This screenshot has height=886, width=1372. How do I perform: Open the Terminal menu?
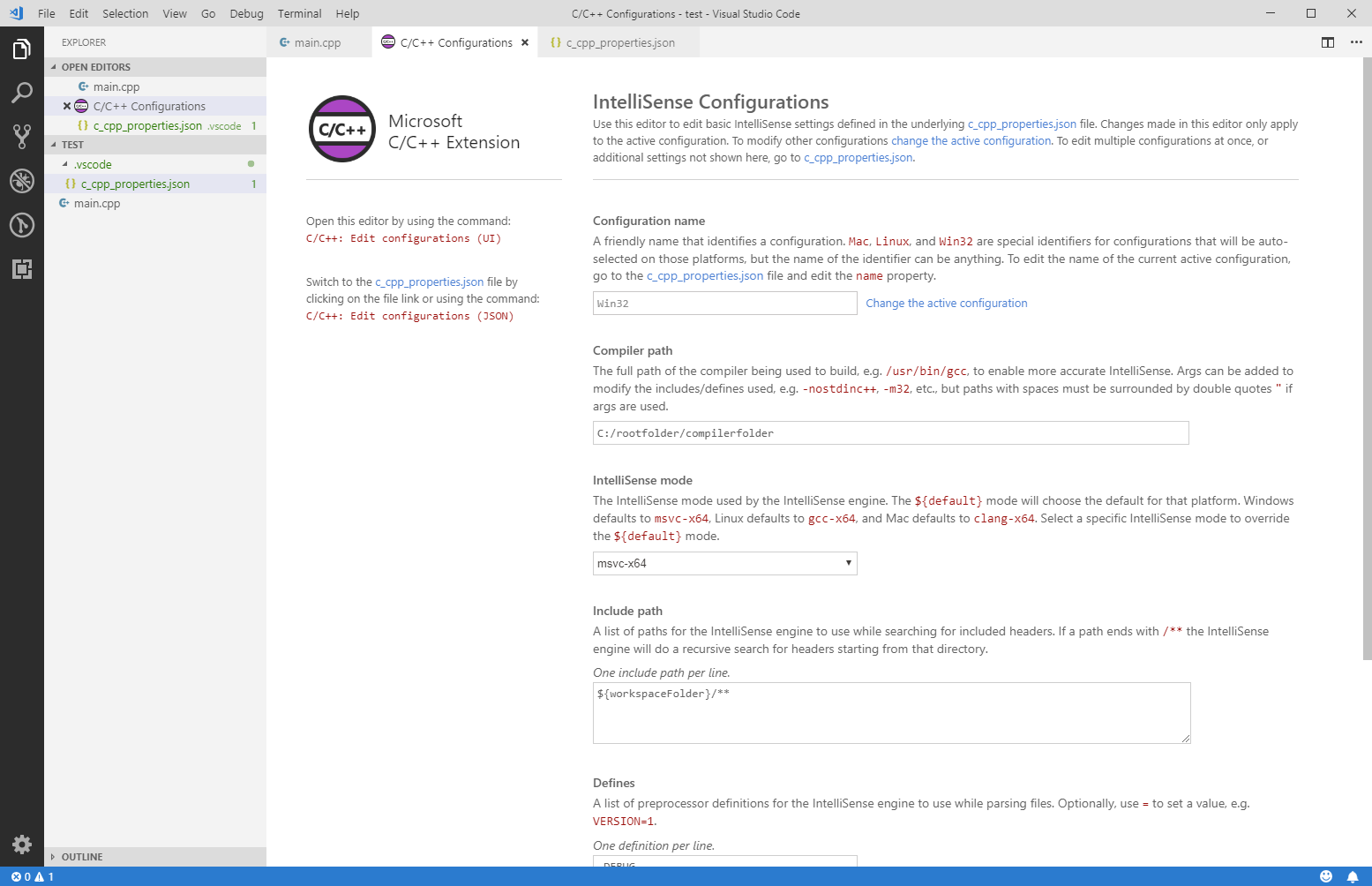[299, 13]
